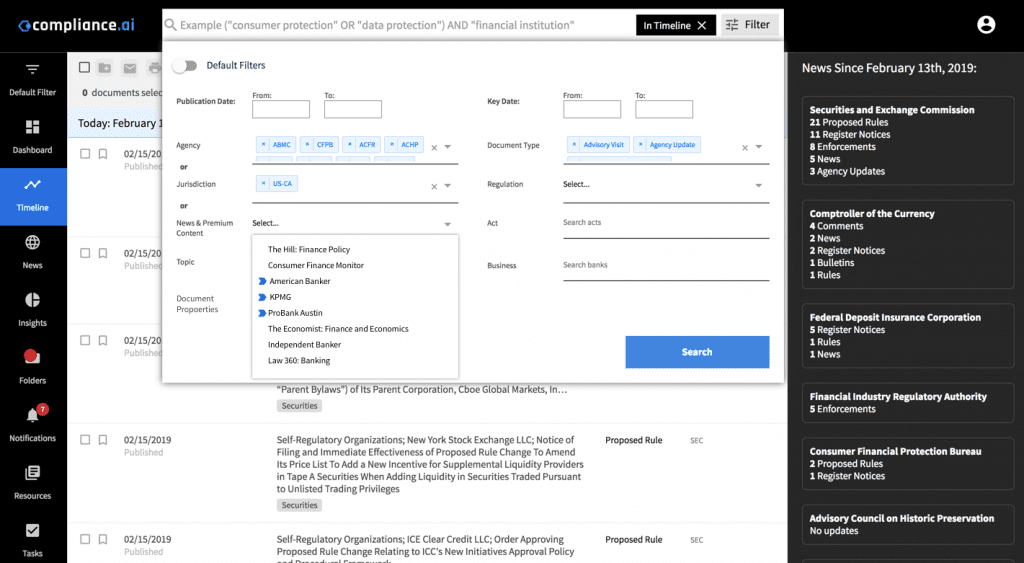
Task: Open the Resources section
Action: tap(33, 482)
